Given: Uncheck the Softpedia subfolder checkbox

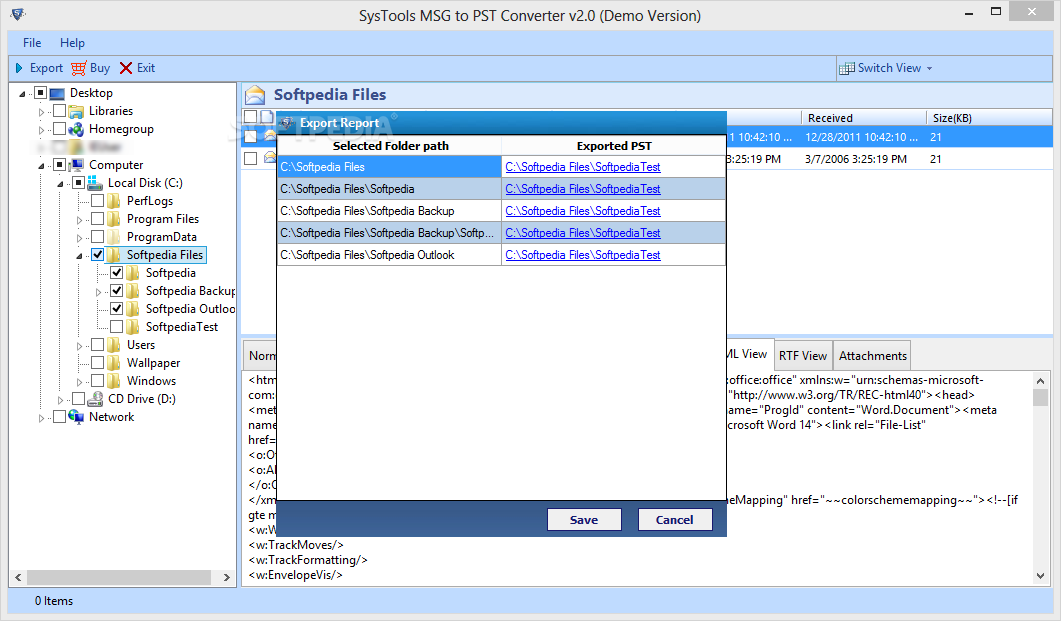Looking at the screenshot, I should 116,273.
